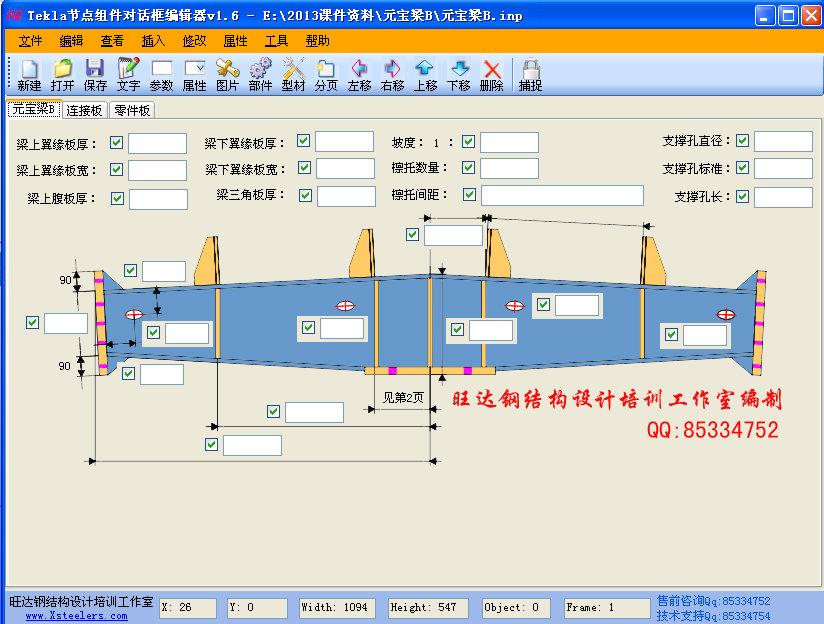Toggle the 梁三角板厚 checkbox
Image resolution: width=824 pixels, height=624 pixels.
(x=305, y=196)
